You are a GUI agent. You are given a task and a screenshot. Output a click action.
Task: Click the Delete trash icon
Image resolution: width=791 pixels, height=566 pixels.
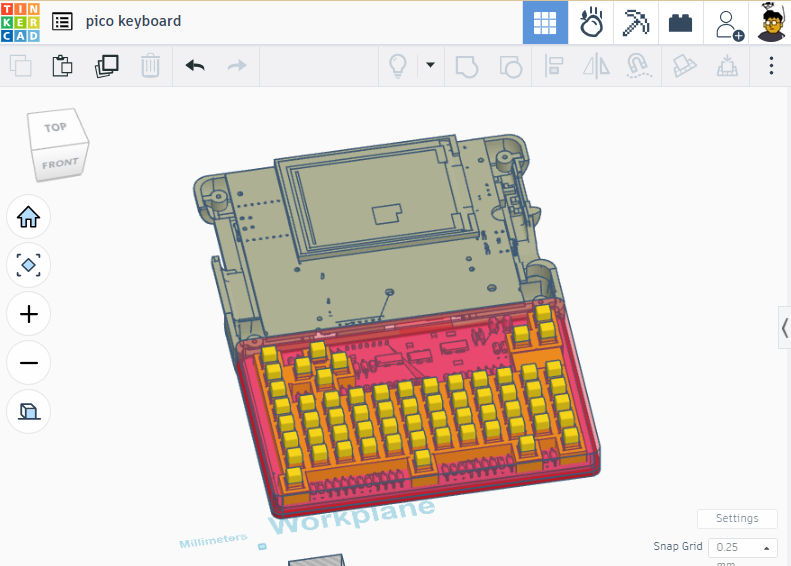click(150, 66)
